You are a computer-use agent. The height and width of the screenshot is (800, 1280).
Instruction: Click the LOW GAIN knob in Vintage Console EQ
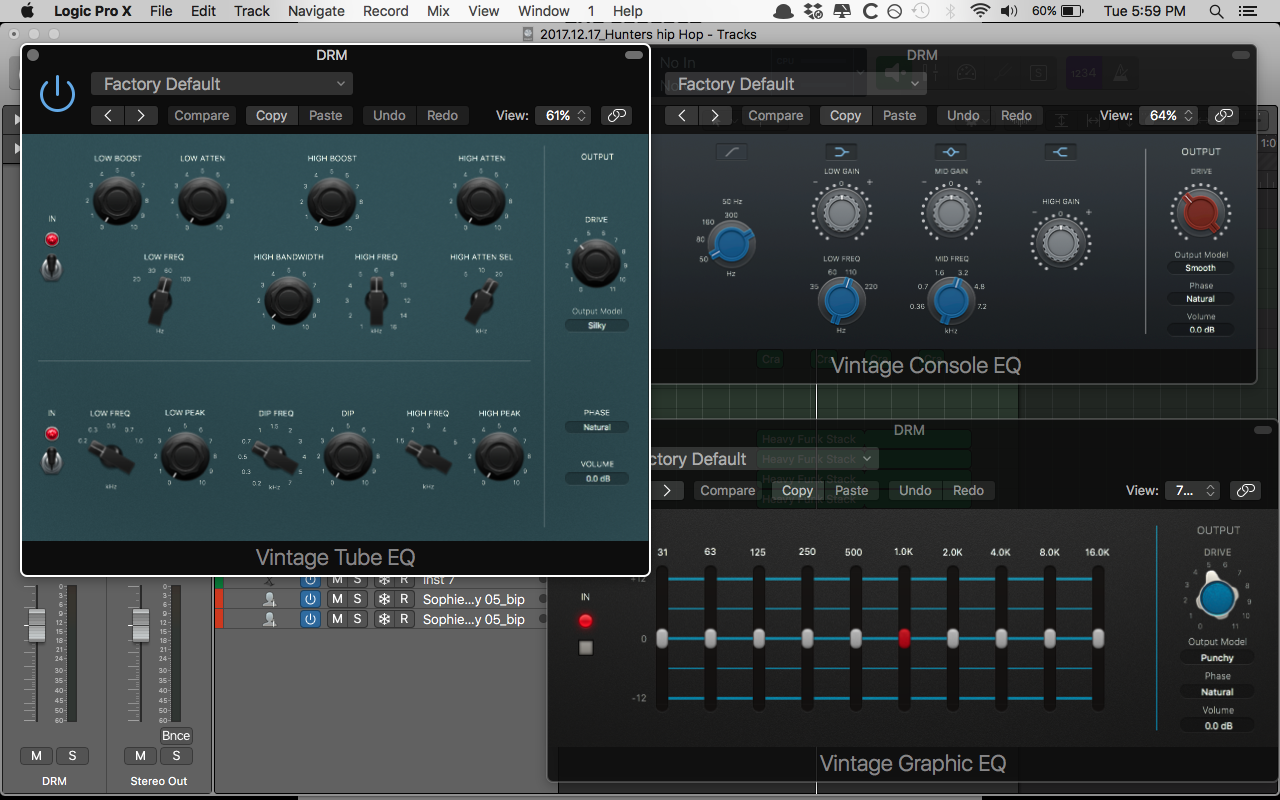pos(843,212)
